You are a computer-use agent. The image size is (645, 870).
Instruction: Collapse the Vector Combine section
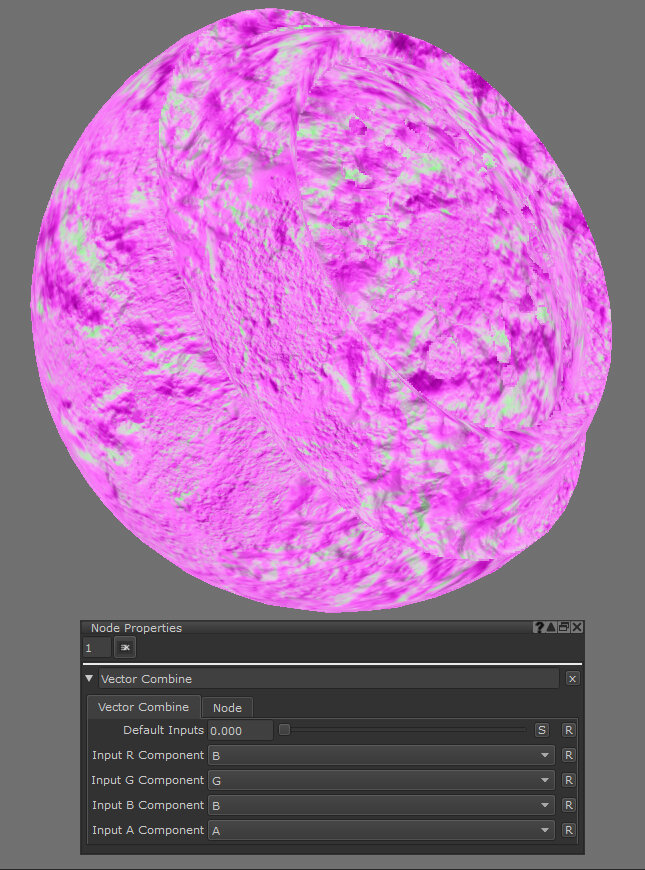point(89,678)
